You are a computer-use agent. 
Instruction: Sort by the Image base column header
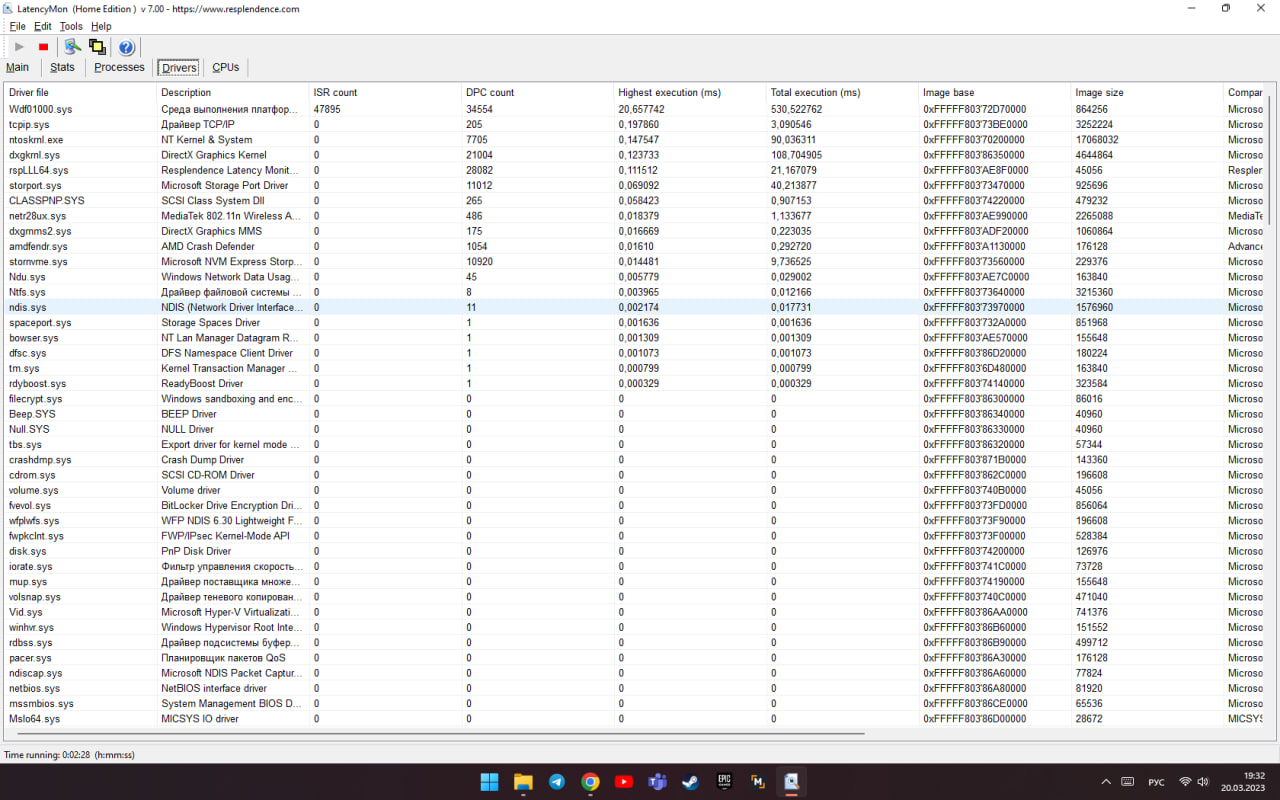point(995,92)
